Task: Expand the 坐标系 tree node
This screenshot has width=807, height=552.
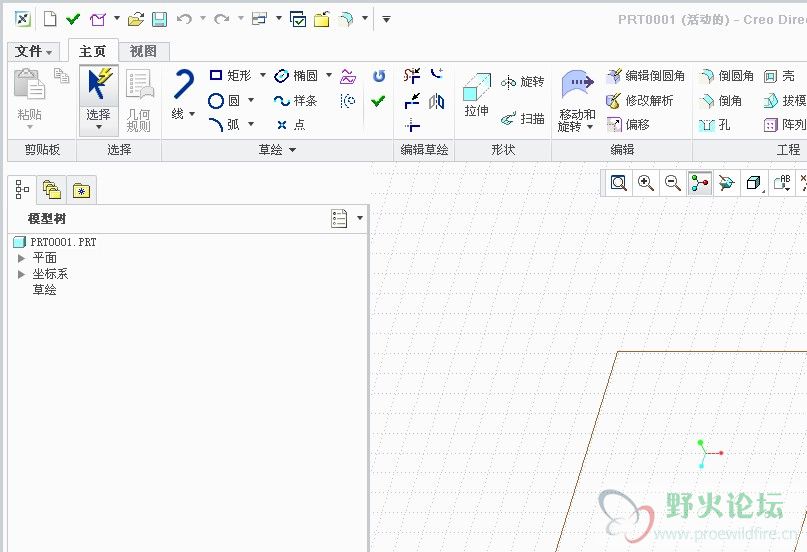Action: (21, 274)
